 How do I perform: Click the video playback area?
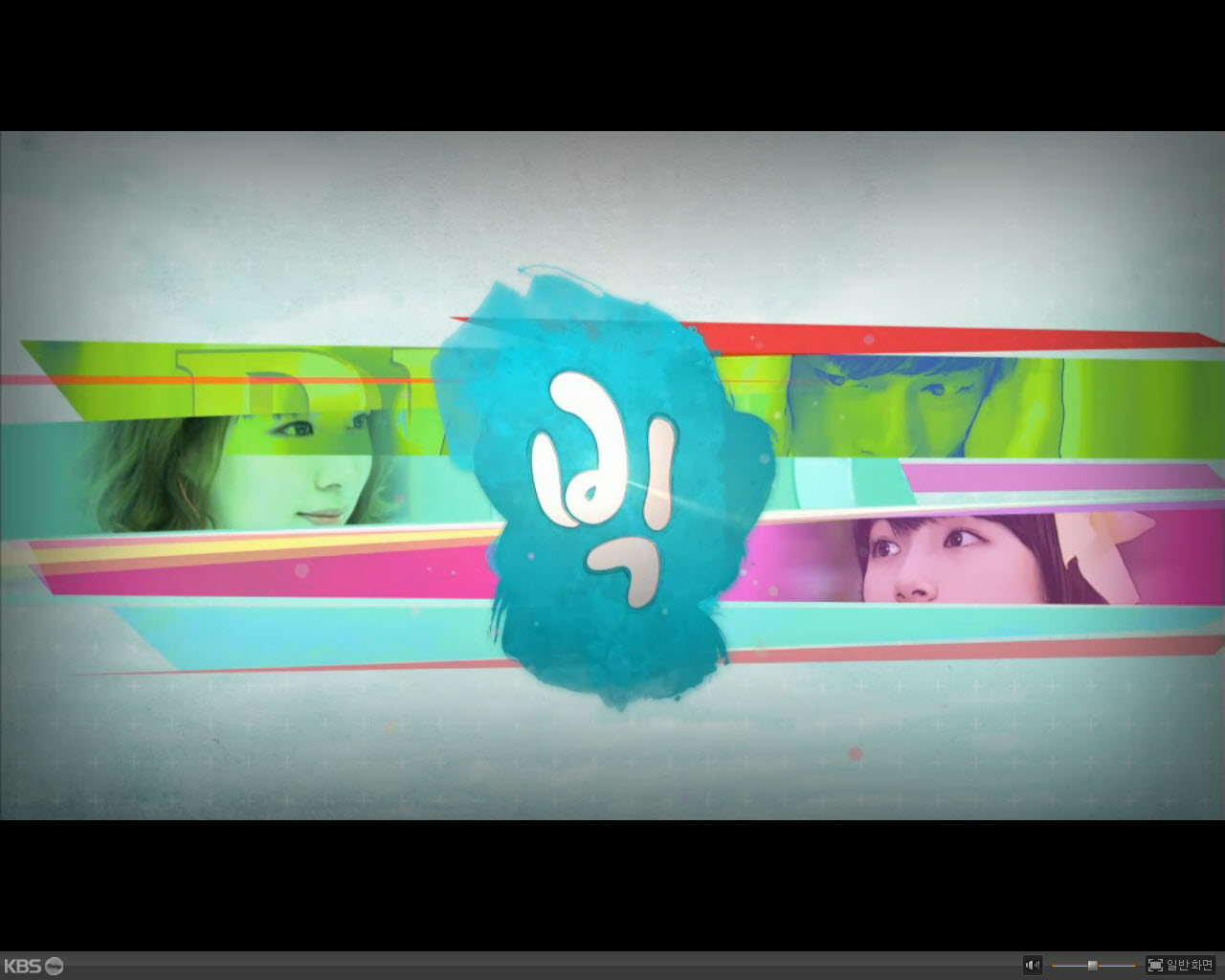[x=612, y=475]
